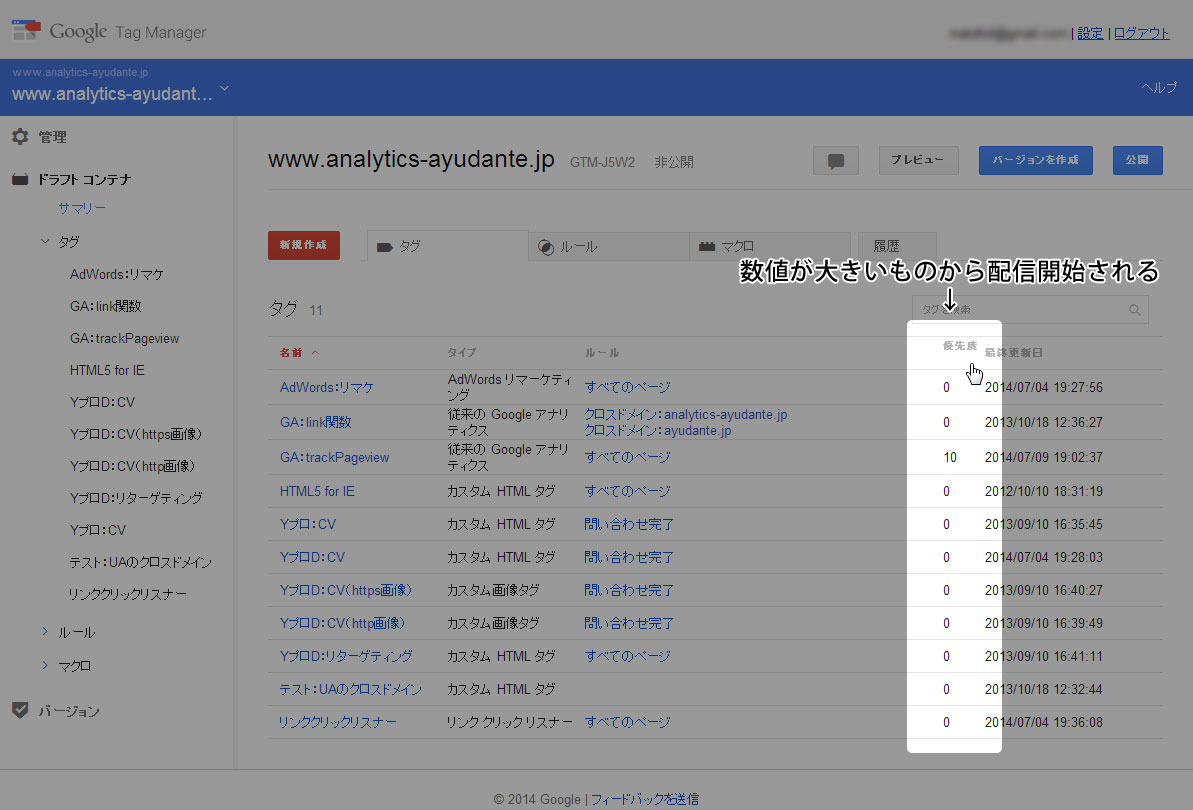The image size is (1193, 810).
Task: Click the tag icon on the タグ tab
Action: (x=385, y=246)
